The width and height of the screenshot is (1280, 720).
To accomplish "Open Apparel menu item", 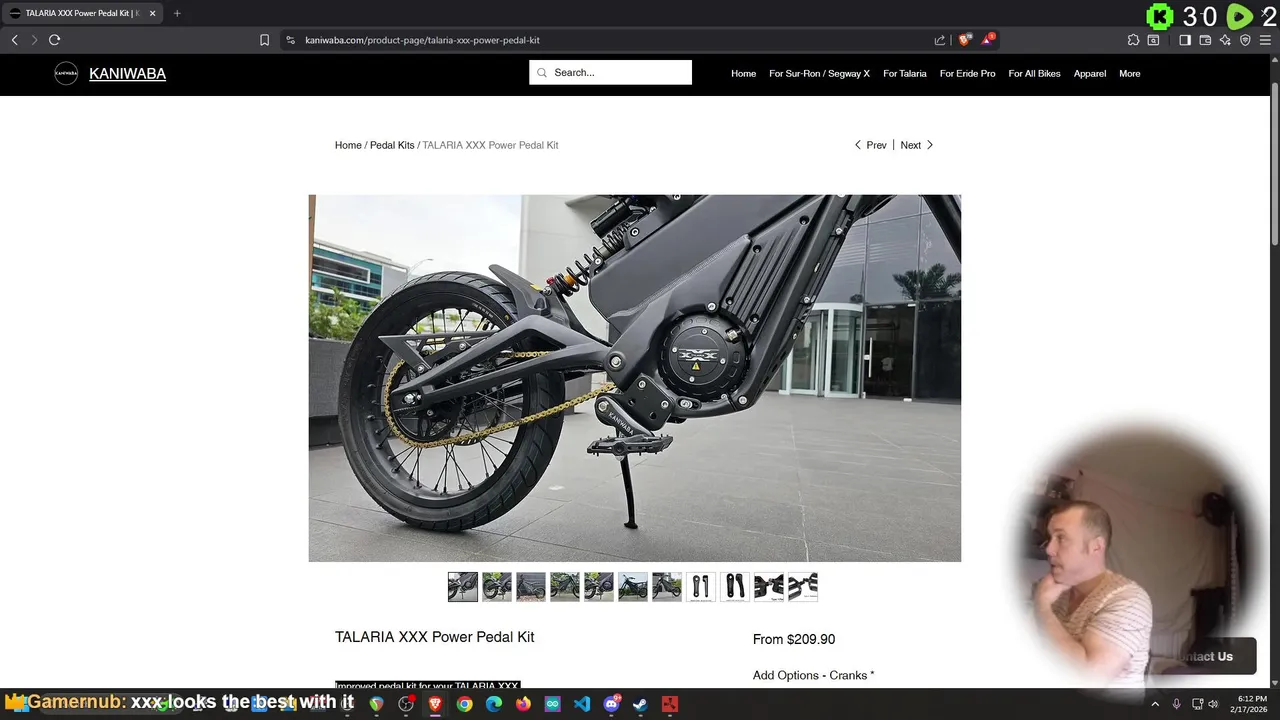I will (x=1090, y=74).
